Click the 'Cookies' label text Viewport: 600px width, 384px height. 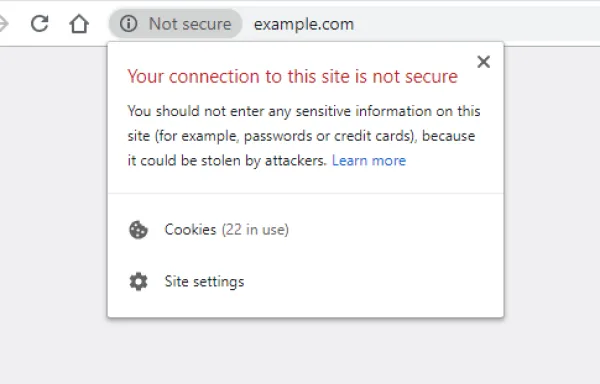190,230
